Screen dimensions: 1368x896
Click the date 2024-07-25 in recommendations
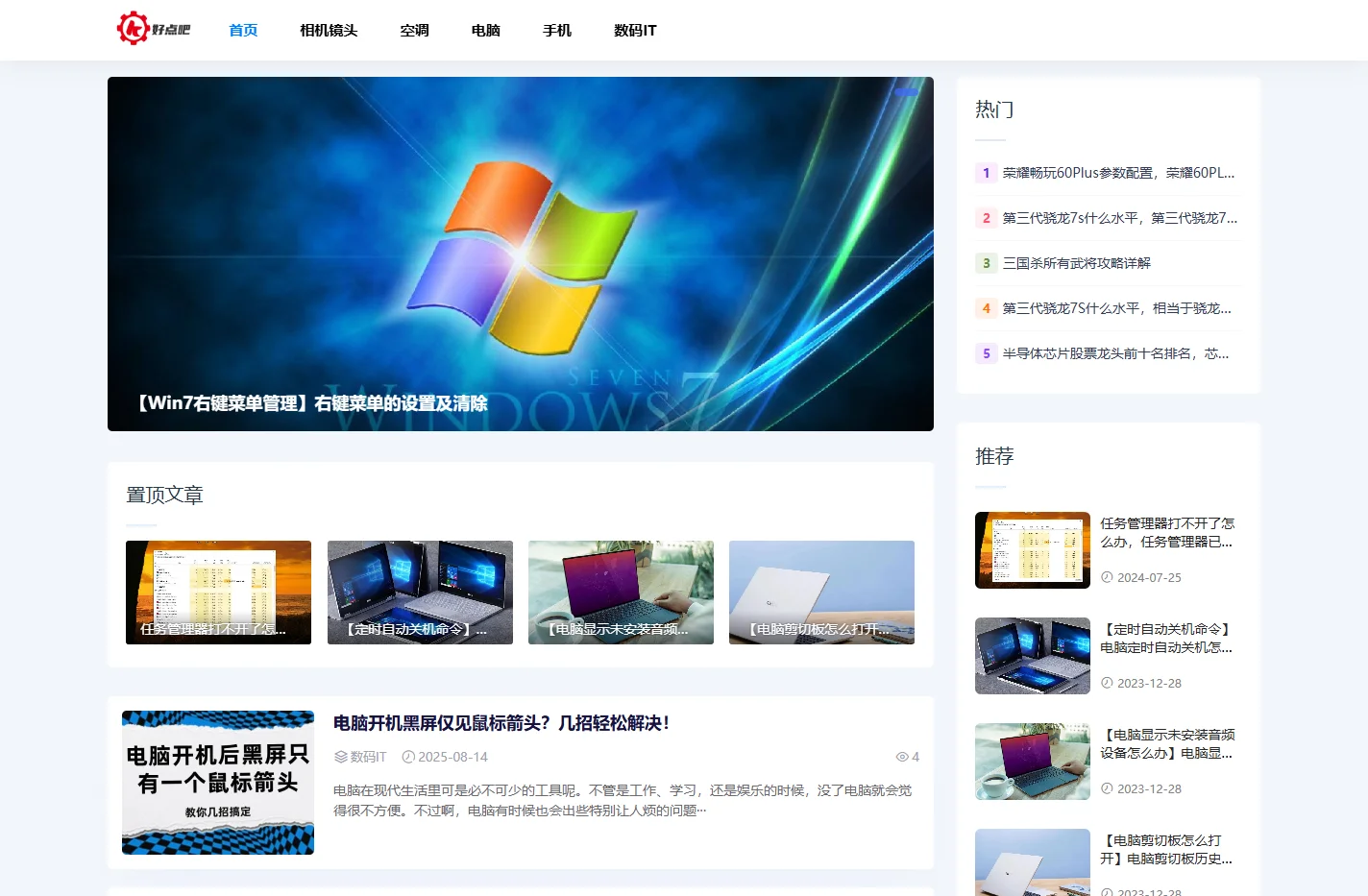tap(1149, 577)
